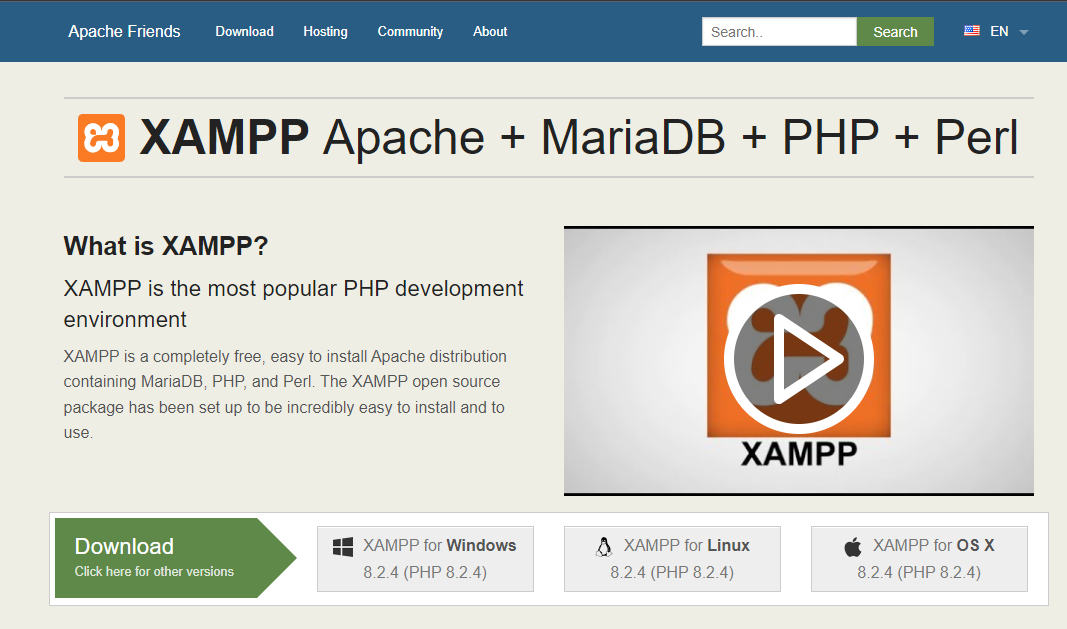
Task: Open the Community menu
Action: tap(410, 31)
